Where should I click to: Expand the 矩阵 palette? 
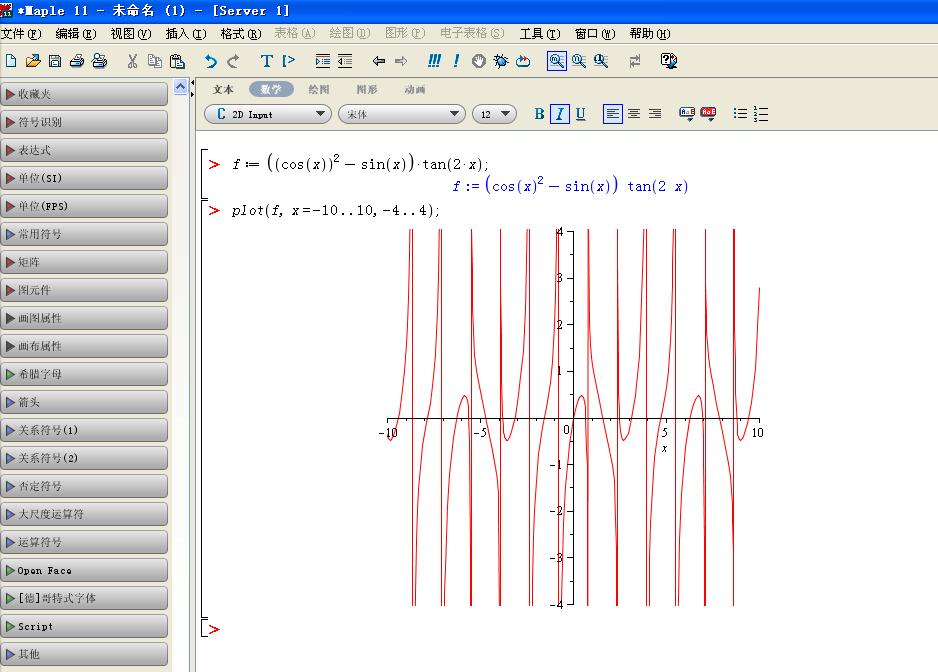(x=84, y=262)
